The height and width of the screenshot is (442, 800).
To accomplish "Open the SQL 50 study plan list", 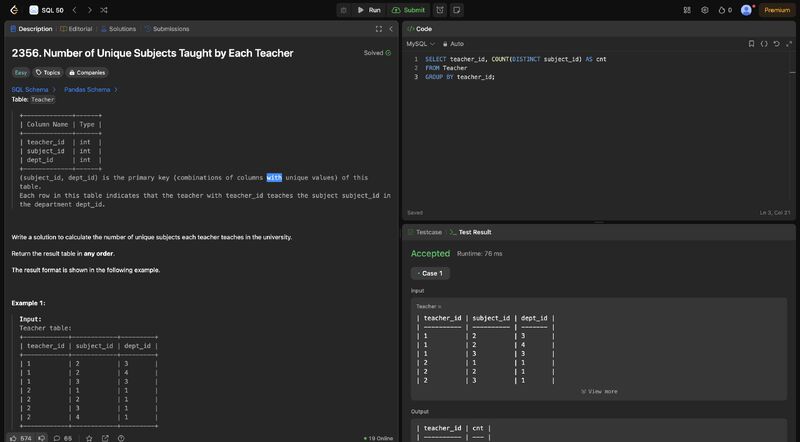I will [46, 10].
